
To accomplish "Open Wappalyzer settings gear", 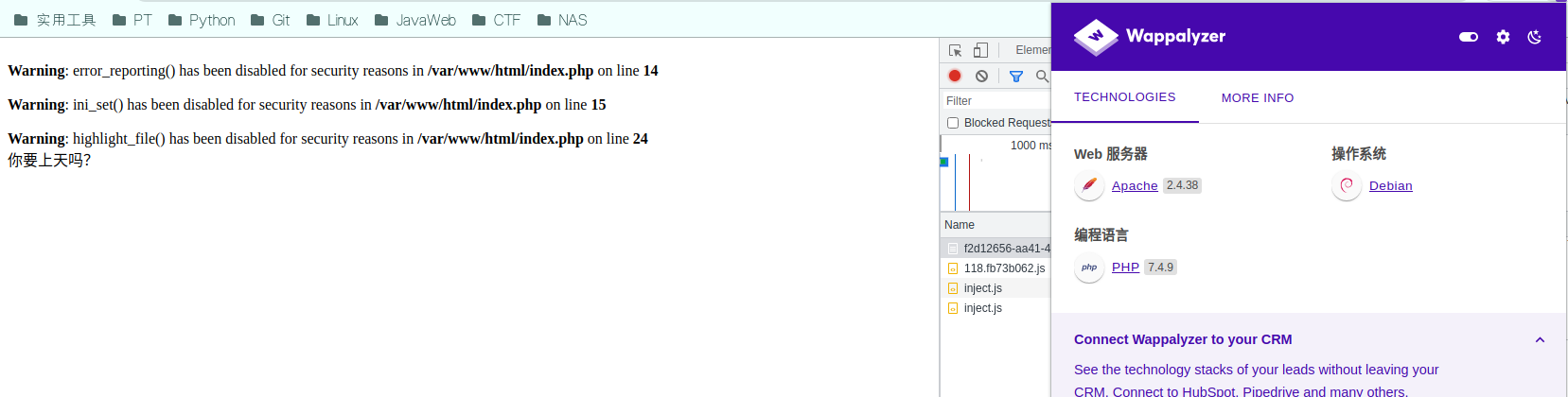I will [1503, 37].
